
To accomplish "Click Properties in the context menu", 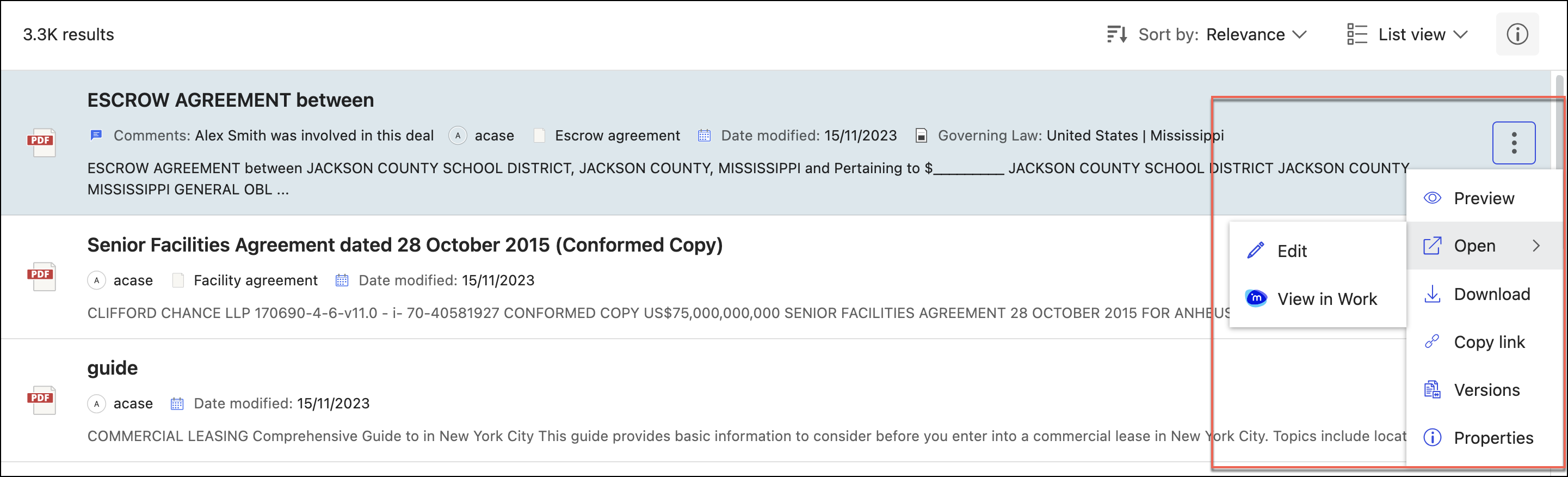I will click(x=1492, y=438).
